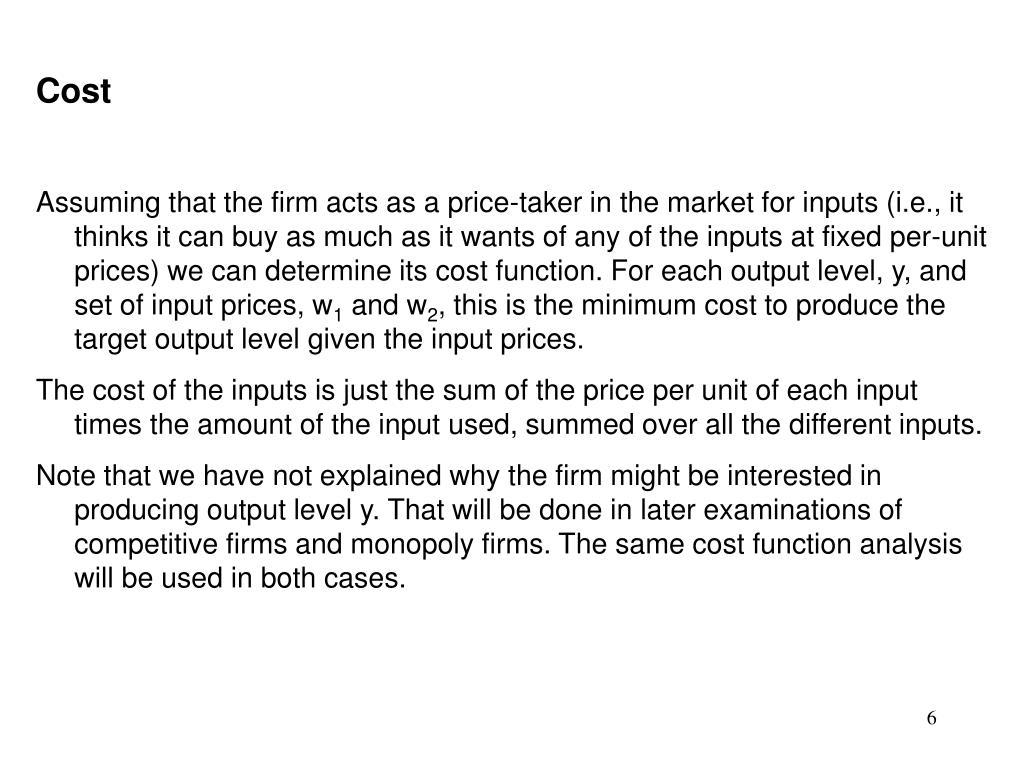
Task: Click the w1 subscript variable
Action: click(x=327, y=306)
